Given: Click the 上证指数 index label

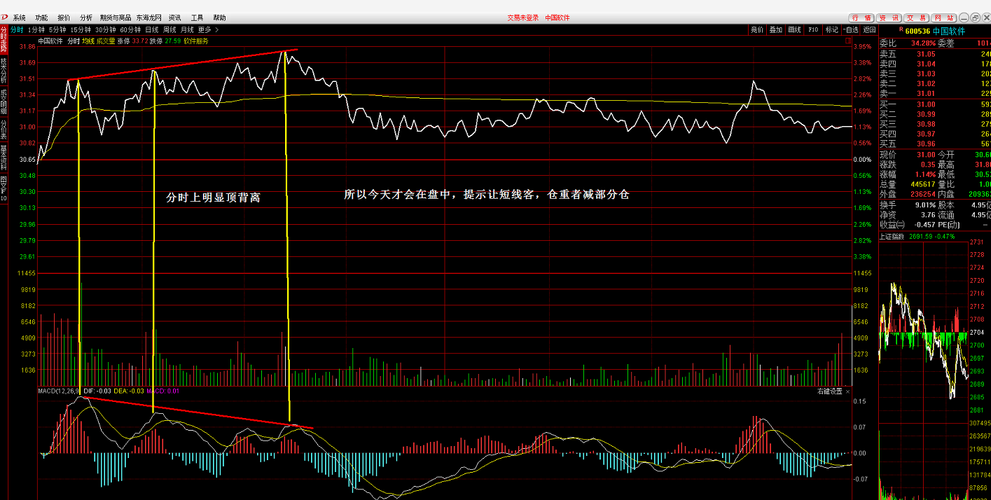Looking at the screenshot, I should pyautogui.click(x=892, y=236).
